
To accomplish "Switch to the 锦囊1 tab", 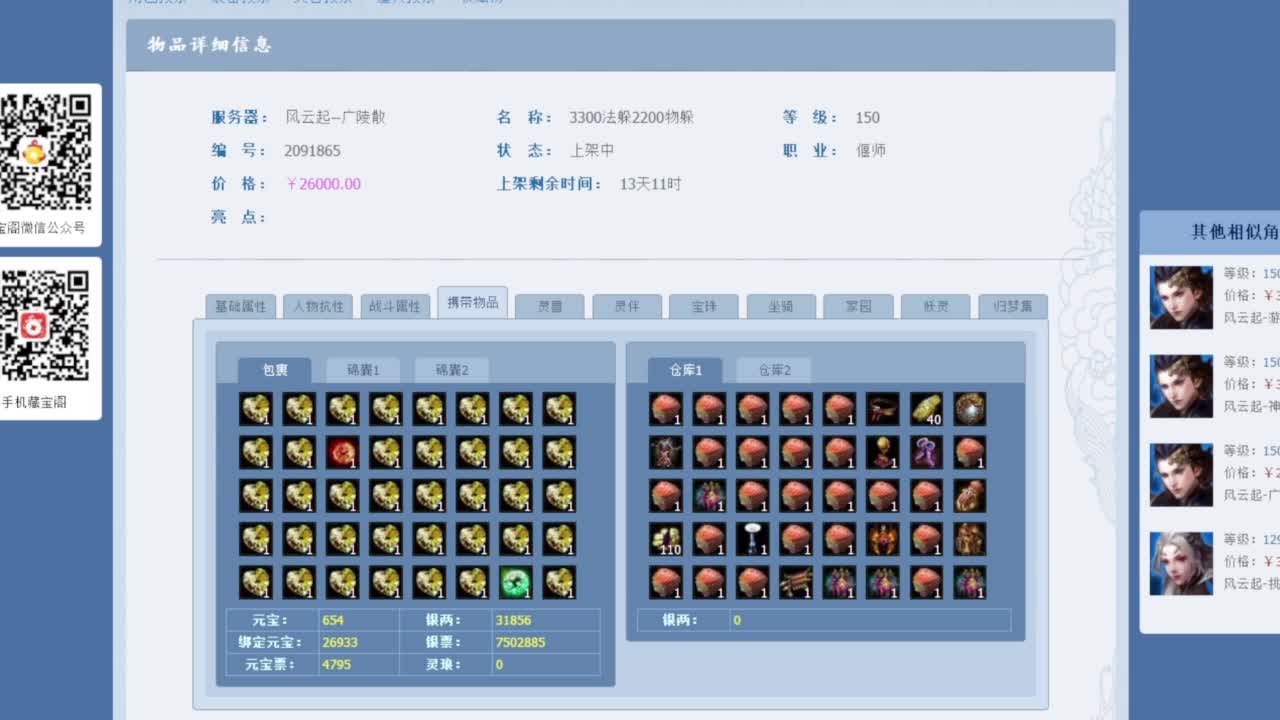I will [x=363, y=370].
